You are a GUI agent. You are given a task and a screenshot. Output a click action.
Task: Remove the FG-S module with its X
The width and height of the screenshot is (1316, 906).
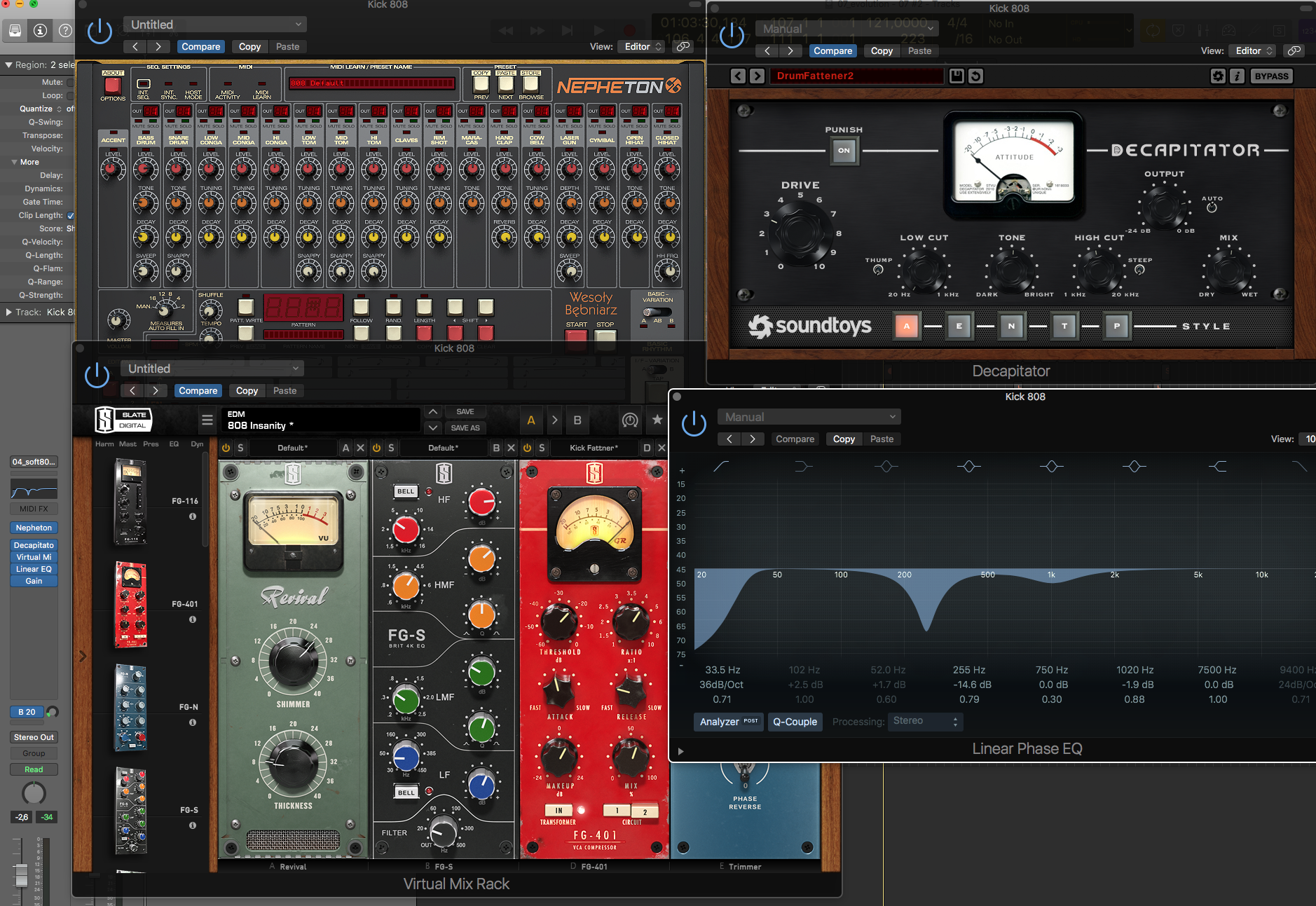click(x=511, y=448)
